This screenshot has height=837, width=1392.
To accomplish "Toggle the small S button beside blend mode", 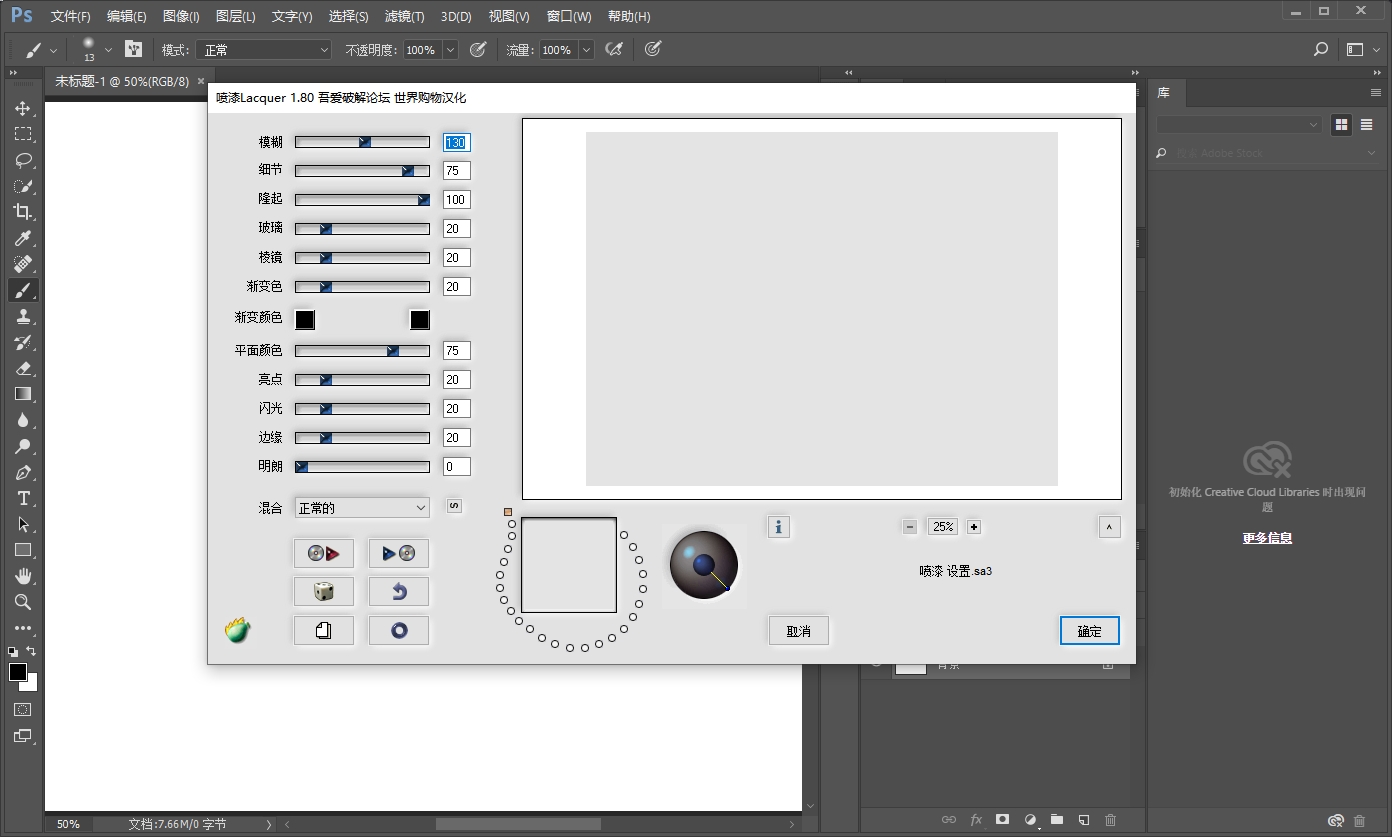I will coord(454,506).
